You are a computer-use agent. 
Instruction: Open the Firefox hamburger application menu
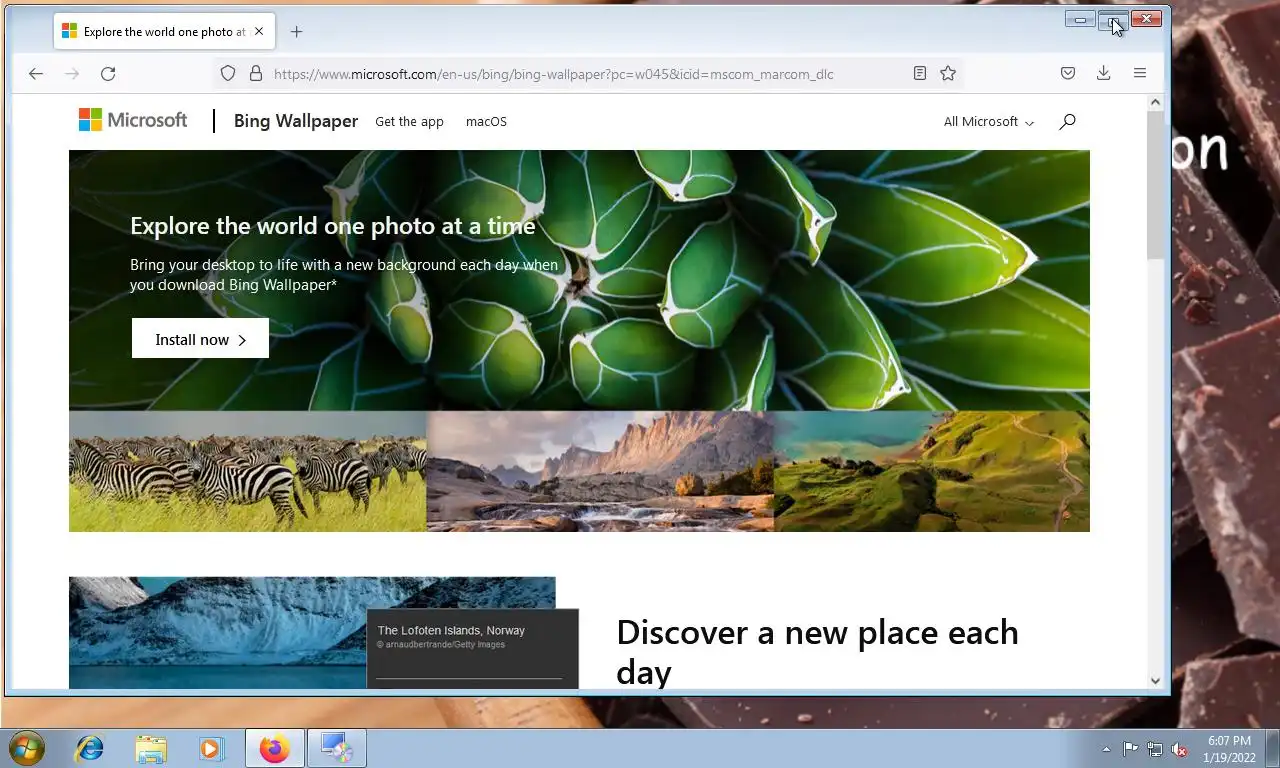[x=1140, y=73]
